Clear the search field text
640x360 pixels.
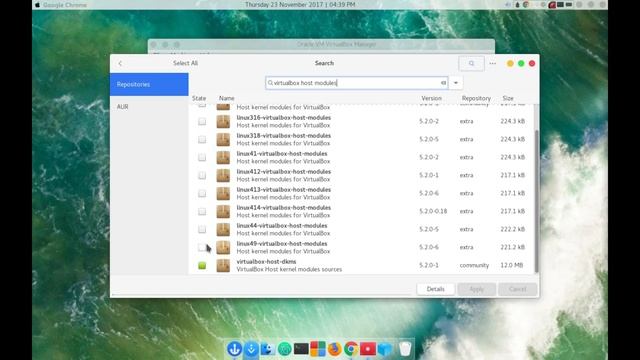tap(443, 83)
